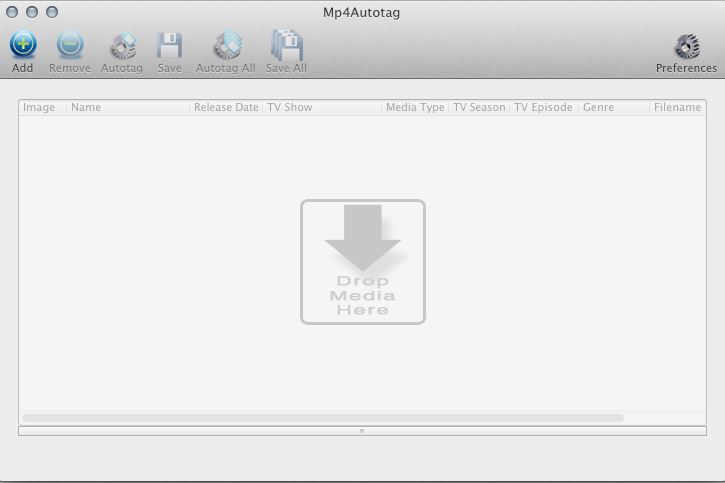Click the Media Type column header
The width and height of the screenshot is (725, 483).
click(415, 108)
